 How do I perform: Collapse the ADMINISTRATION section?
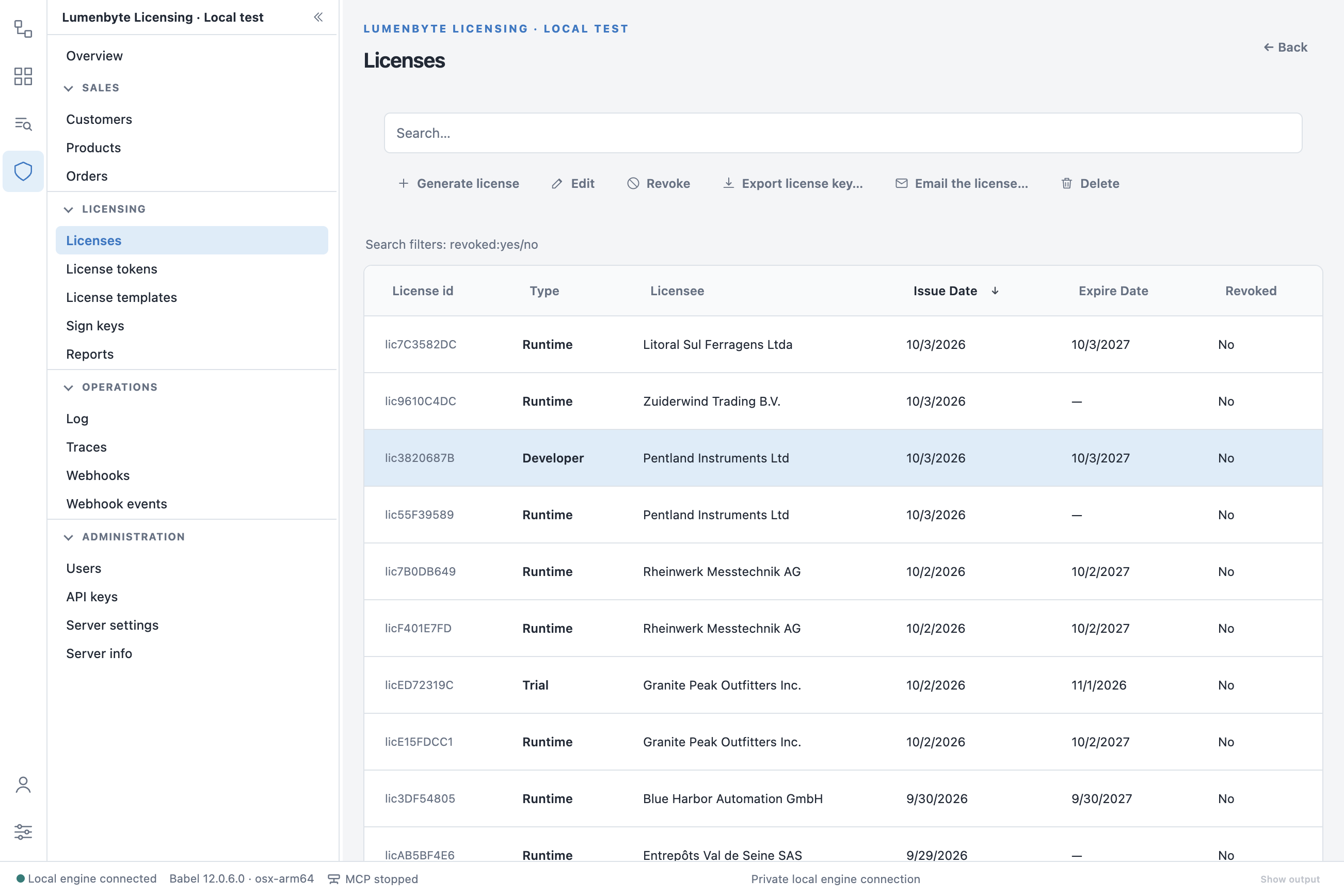(x=124, y=537)
